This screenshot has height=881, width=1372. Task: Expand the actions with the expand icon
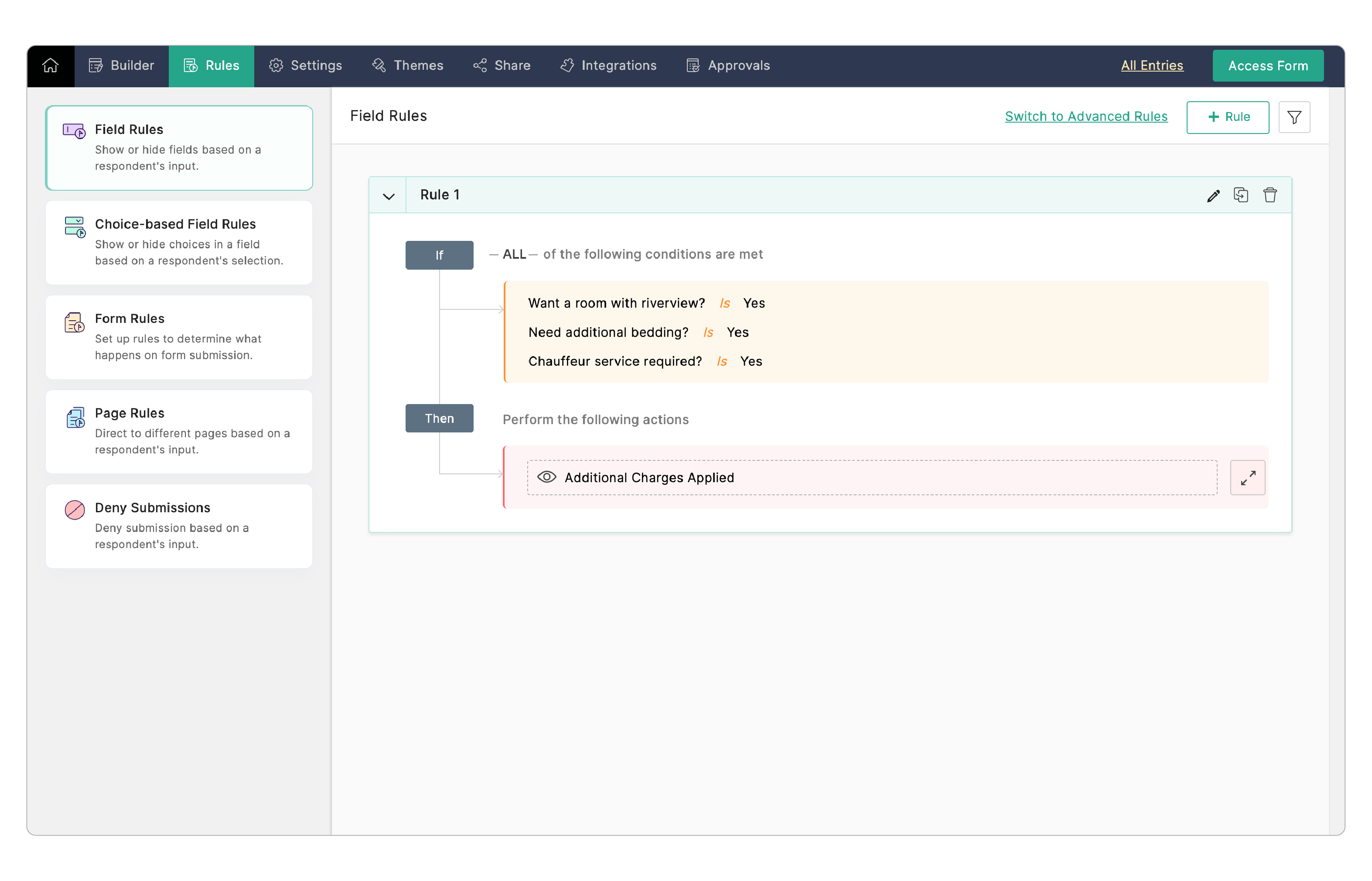[1247, 478]
